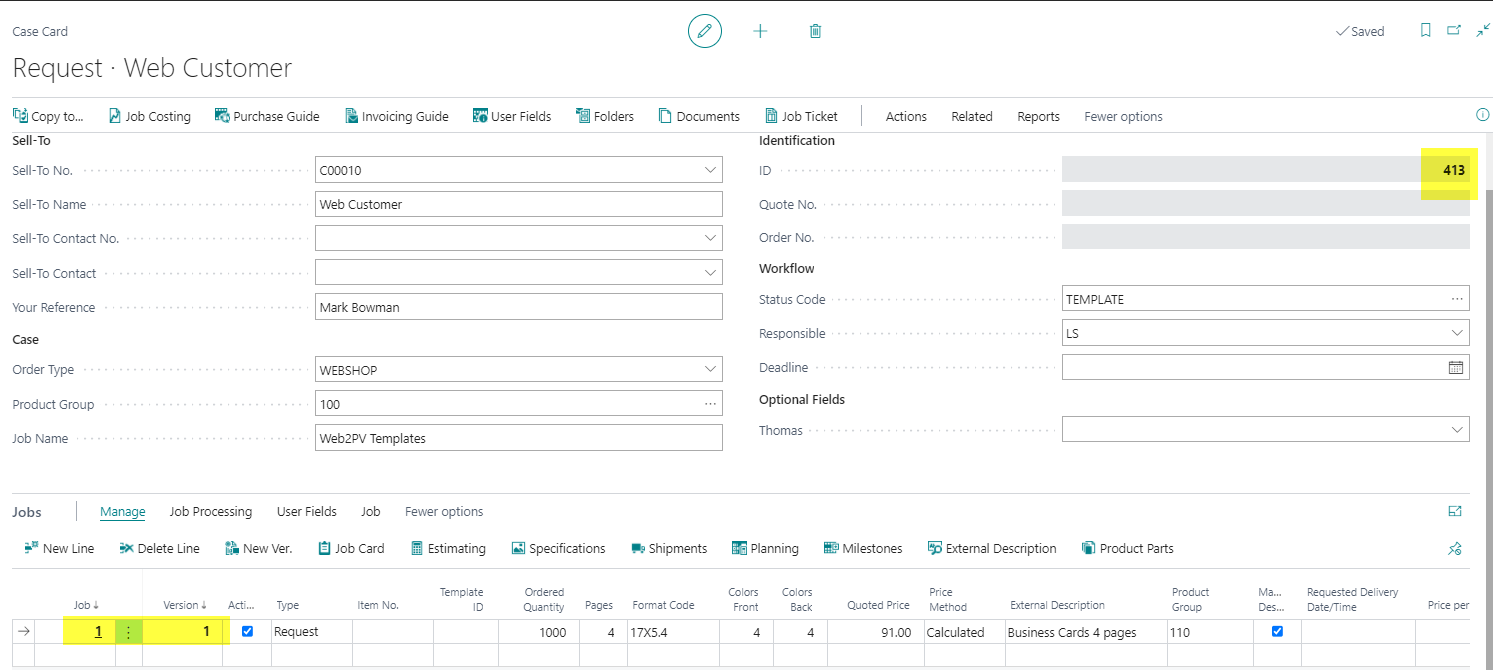Click the bookmark icon at top right

click(x=1426, y=31)
